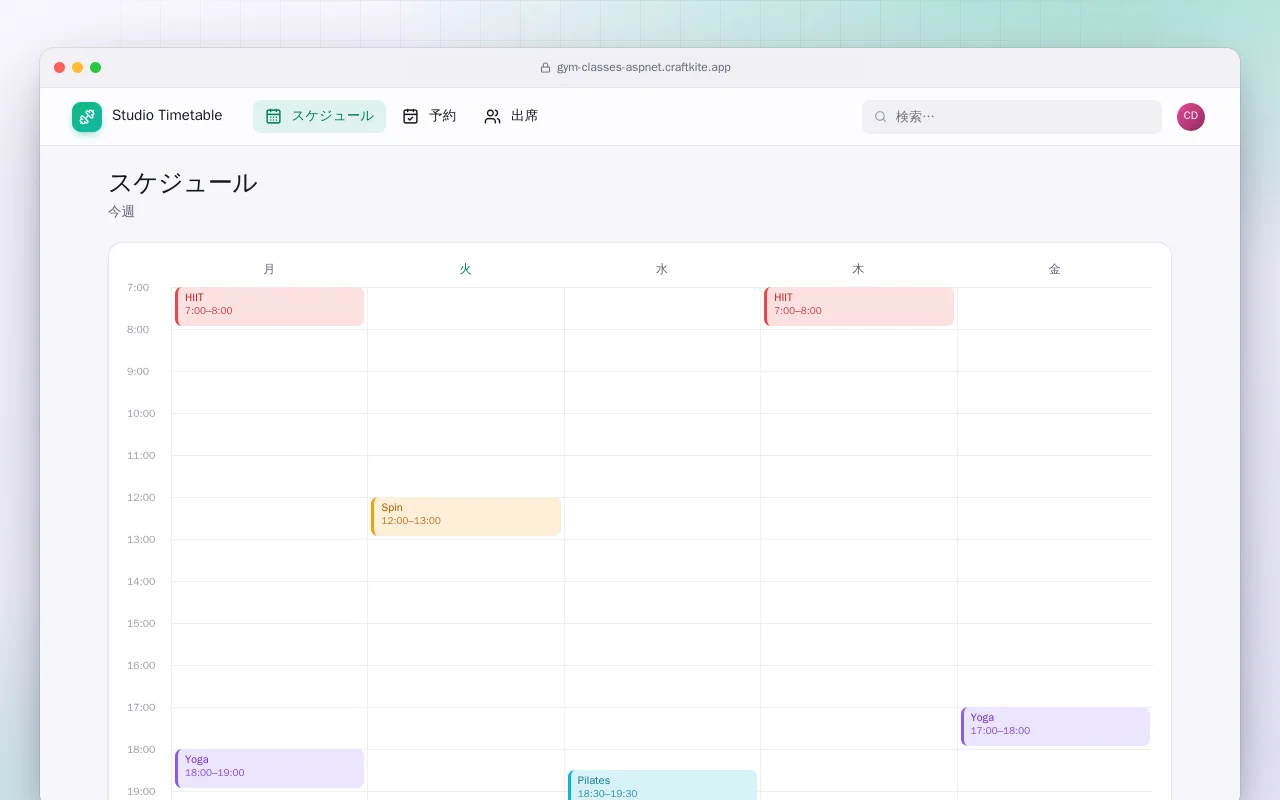Click the 金 day column header

coord(1055,269)
